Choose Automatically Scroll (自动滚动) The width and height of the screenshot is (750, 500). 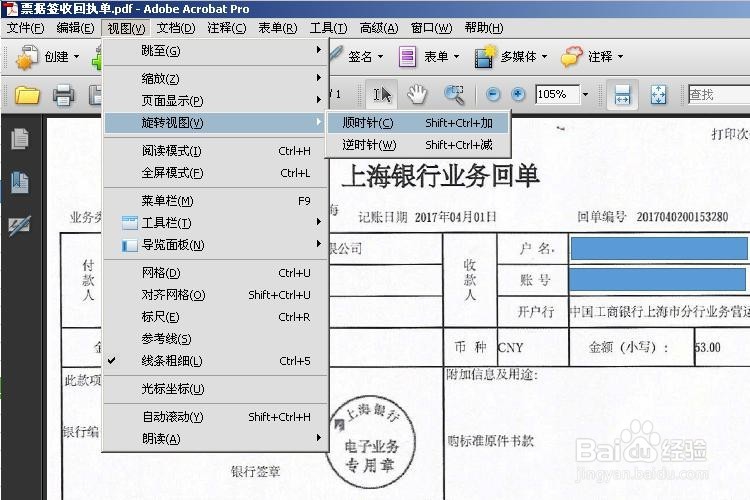click(217, 417)
